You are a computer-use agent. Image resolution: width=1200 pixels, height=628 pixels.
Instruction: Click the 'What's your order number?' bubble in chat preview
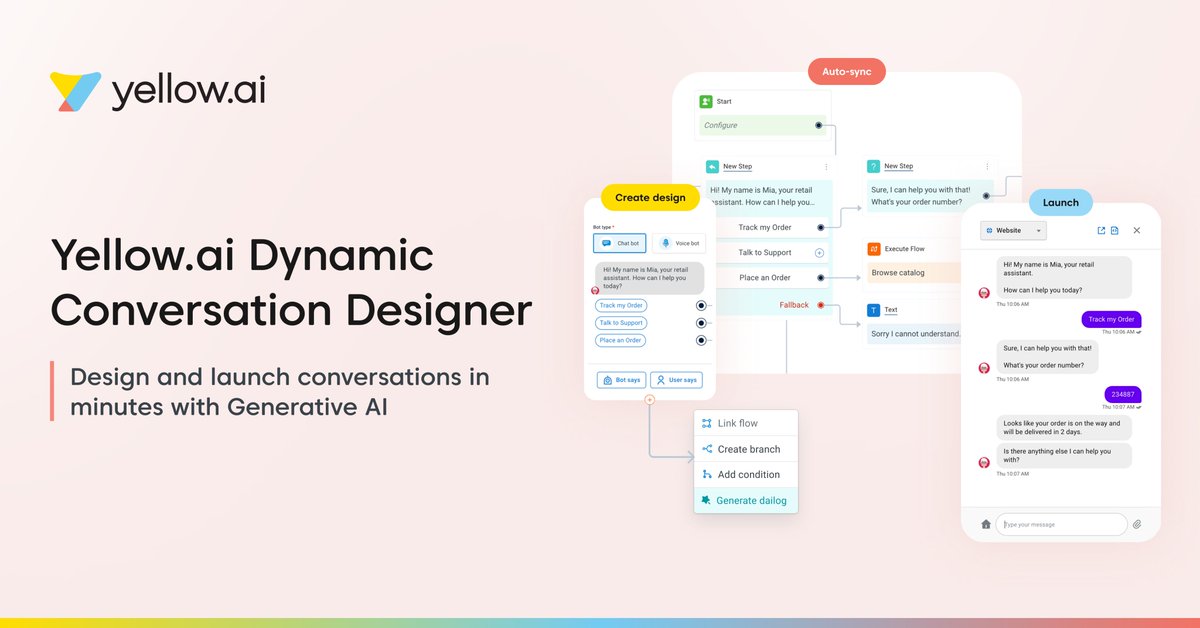pos(1047,357)
